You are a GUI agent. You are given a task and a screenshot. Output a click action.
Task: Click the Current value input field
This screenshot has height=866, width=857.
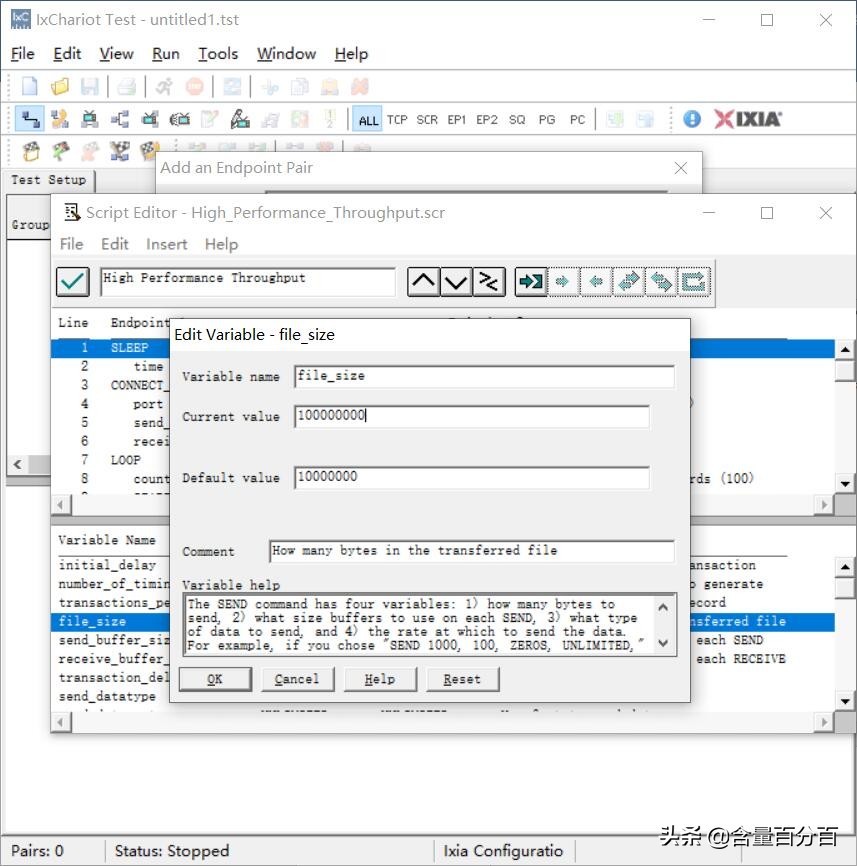tap(471, 416)
